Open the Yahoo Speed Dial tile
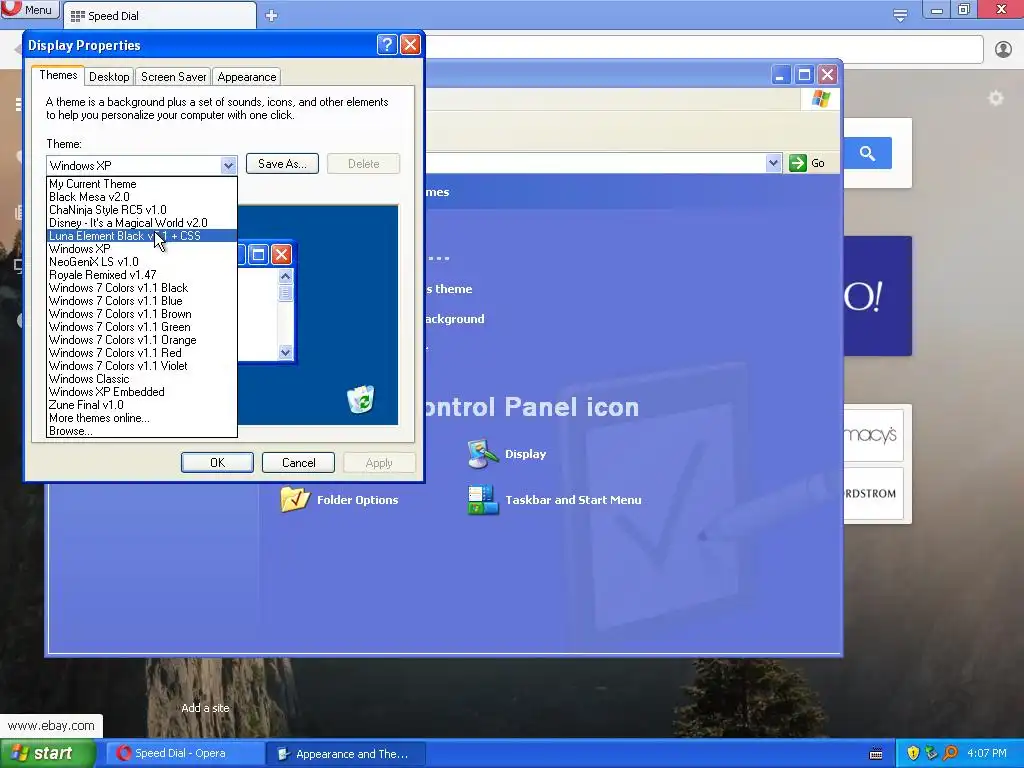This screenshot has height=768, width=1024. (877, 296)
